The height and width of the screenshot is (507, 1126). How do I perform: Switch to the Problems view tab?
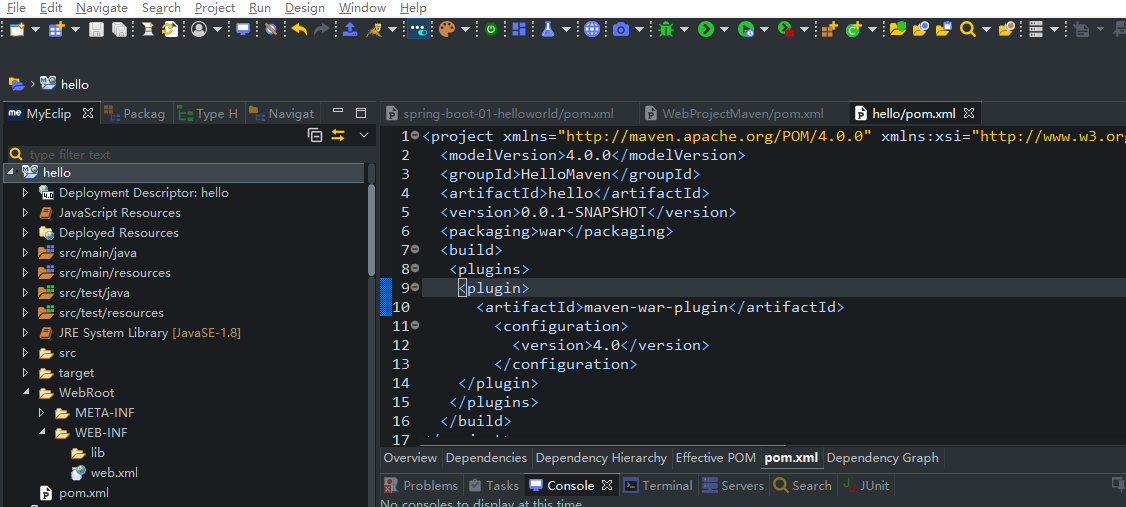pos(422,485)
